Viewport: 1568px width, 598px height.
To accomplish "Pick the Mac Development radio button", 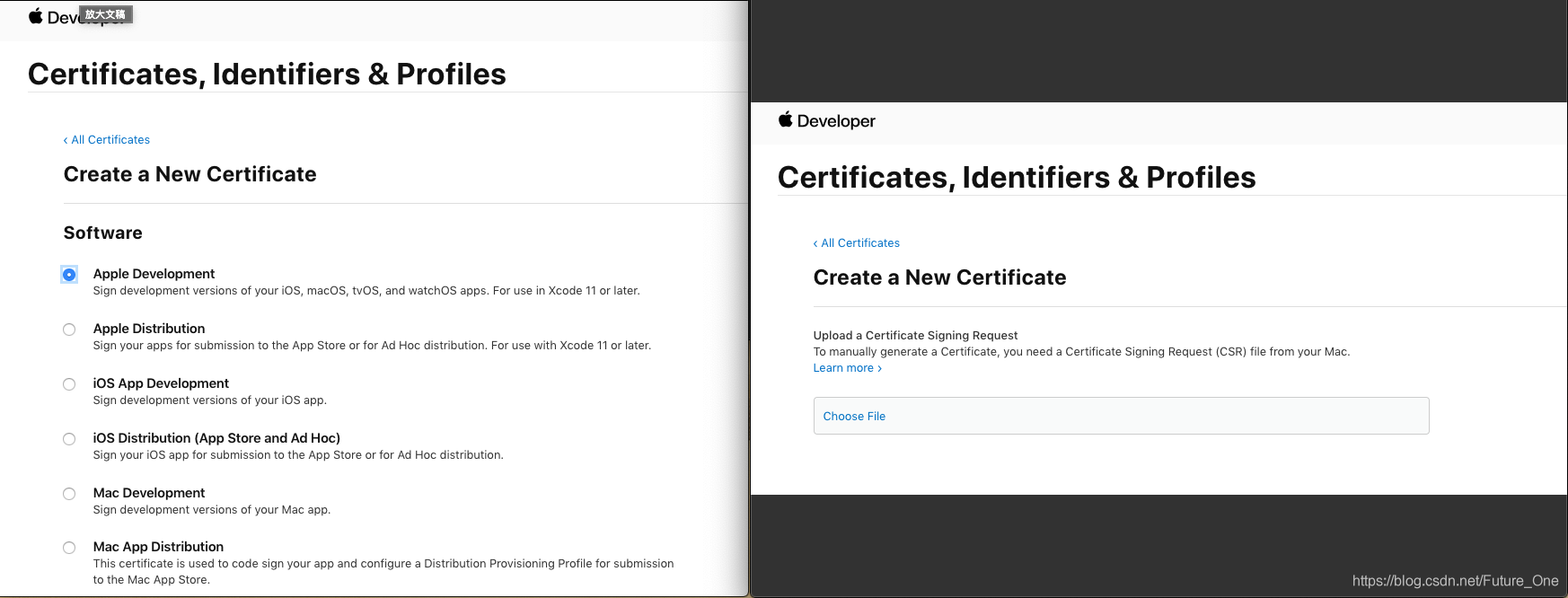I will [x=69, y=494].
